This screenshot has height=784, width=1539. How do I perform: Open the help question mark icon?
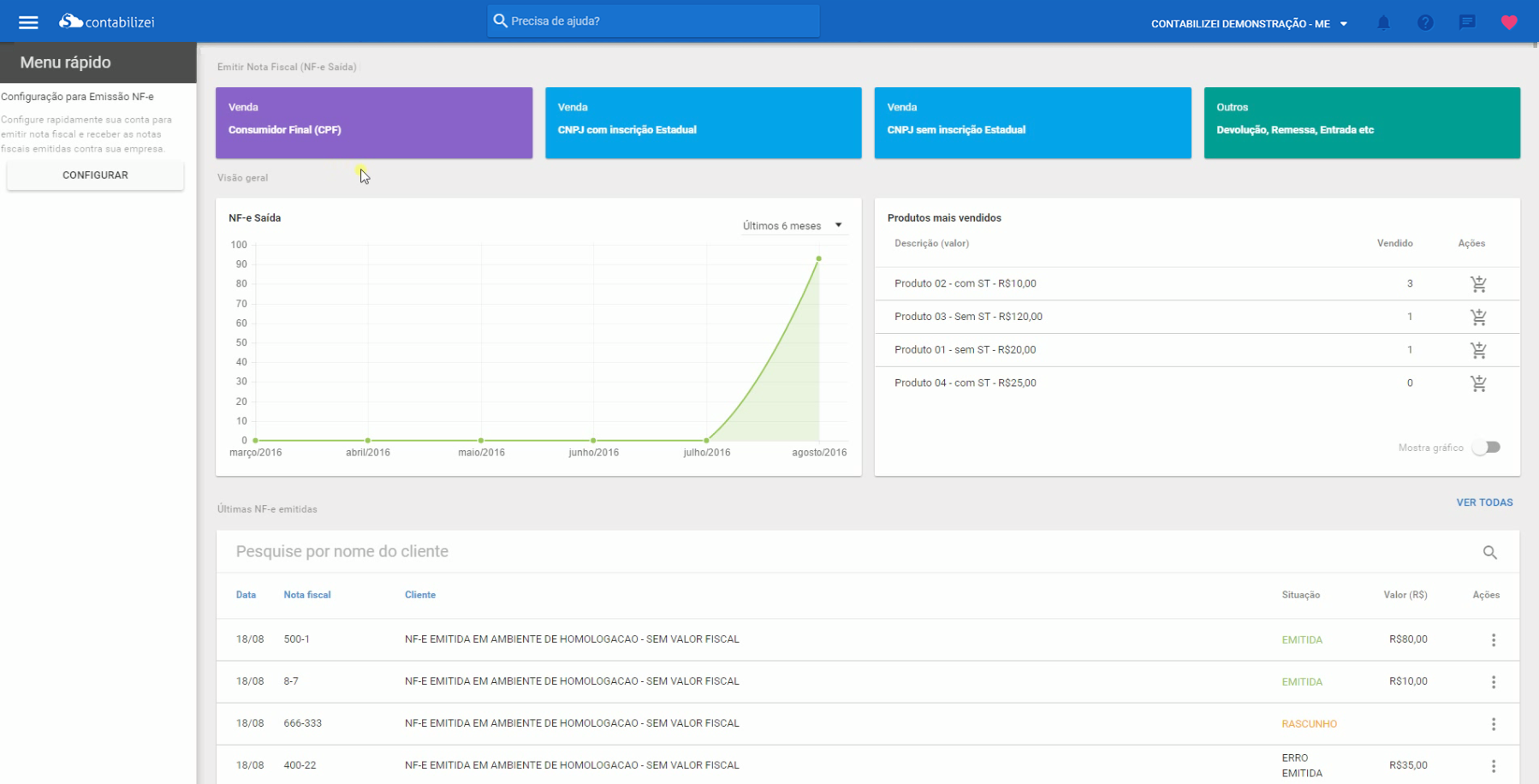(1425, 23)
